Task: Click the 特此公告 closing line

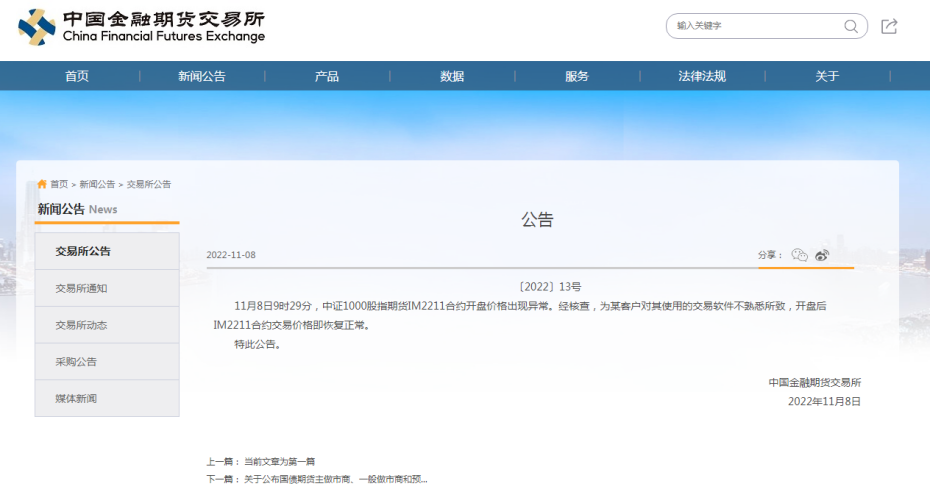Action: tap(258, 344)
